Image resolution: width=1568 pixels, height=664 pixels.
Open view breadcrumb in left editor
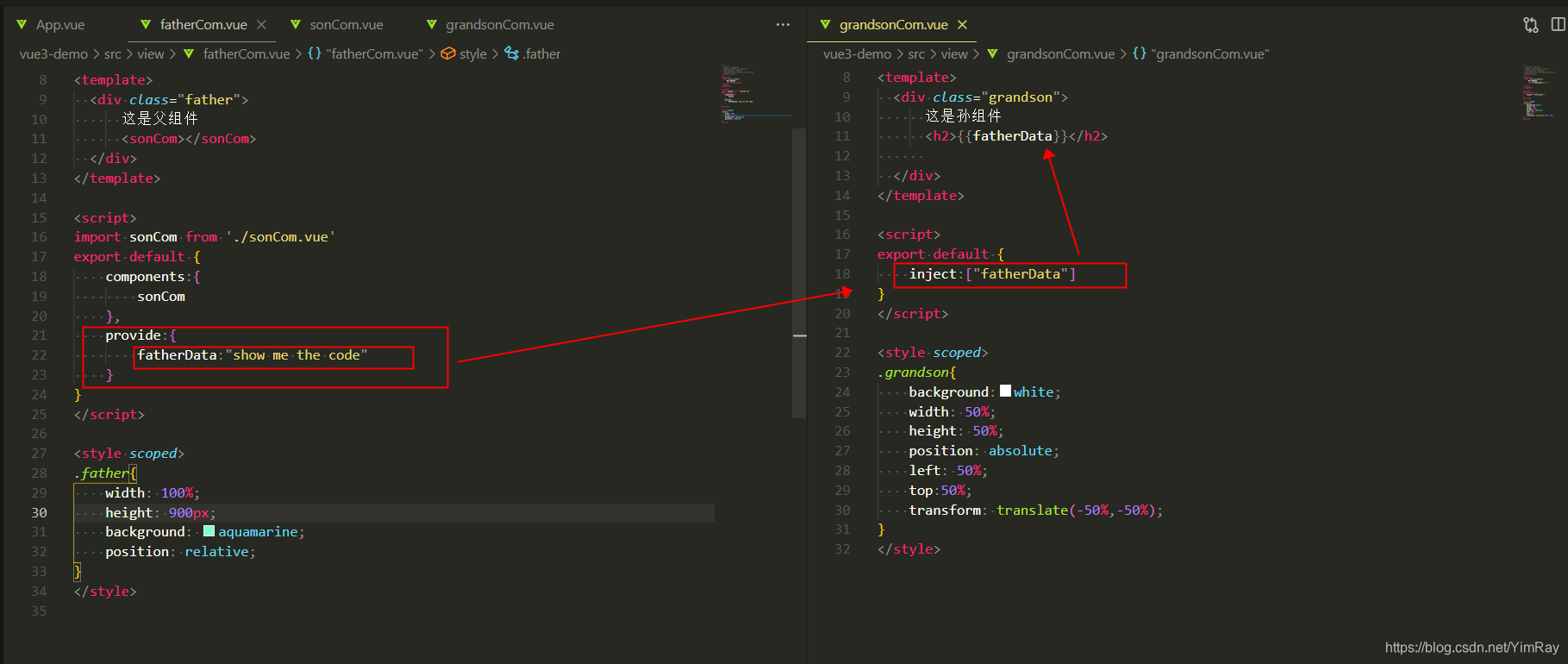150,53
